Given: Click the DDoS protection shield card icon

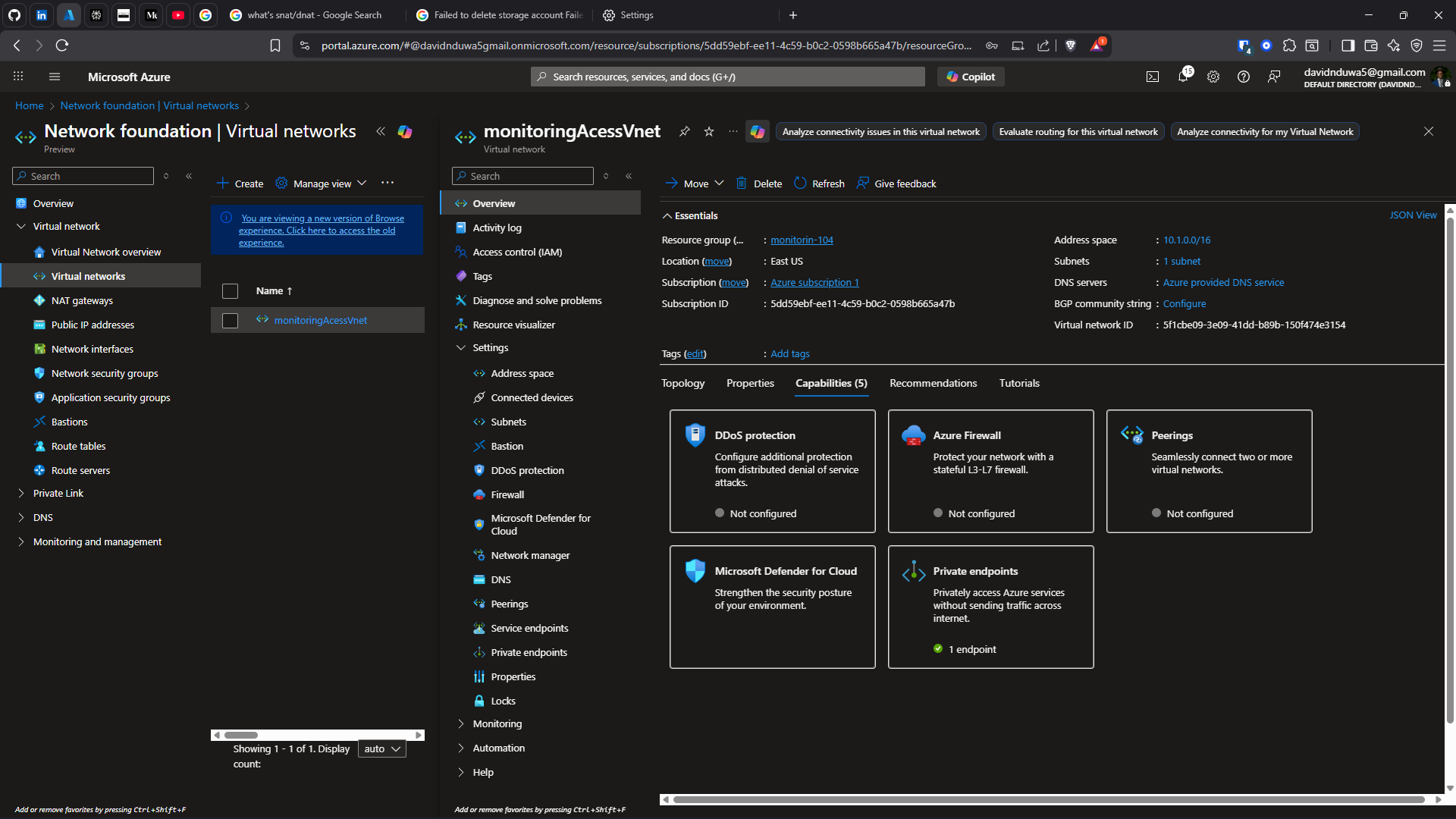Looking at the screenshot, I should [695, 435].
